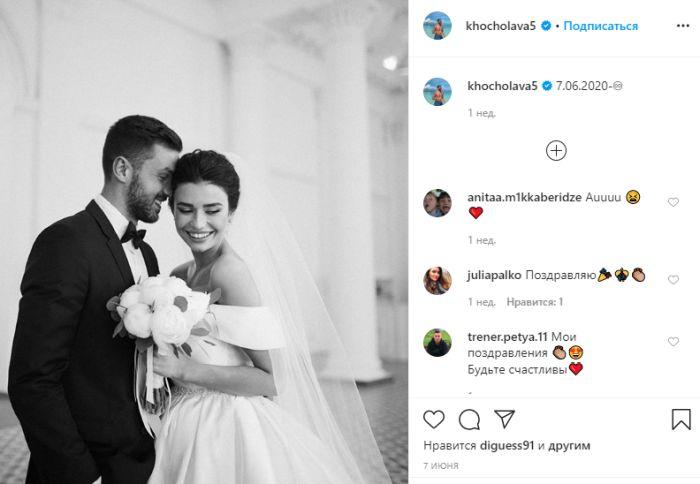Click the wedding photo
Viewport: 700px width, 484px height.
pos(204,242)
